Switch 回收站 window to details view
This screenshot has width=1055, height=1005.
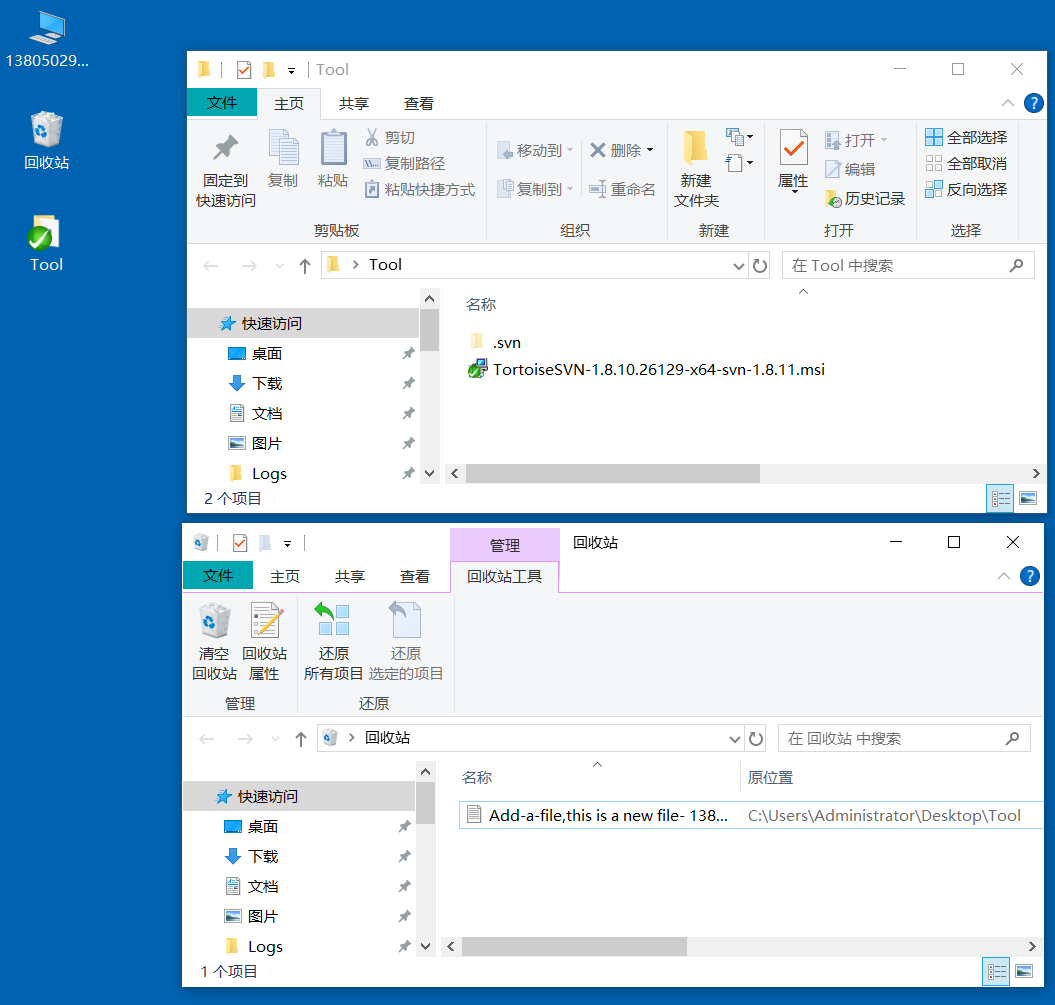tap(996, 971)
